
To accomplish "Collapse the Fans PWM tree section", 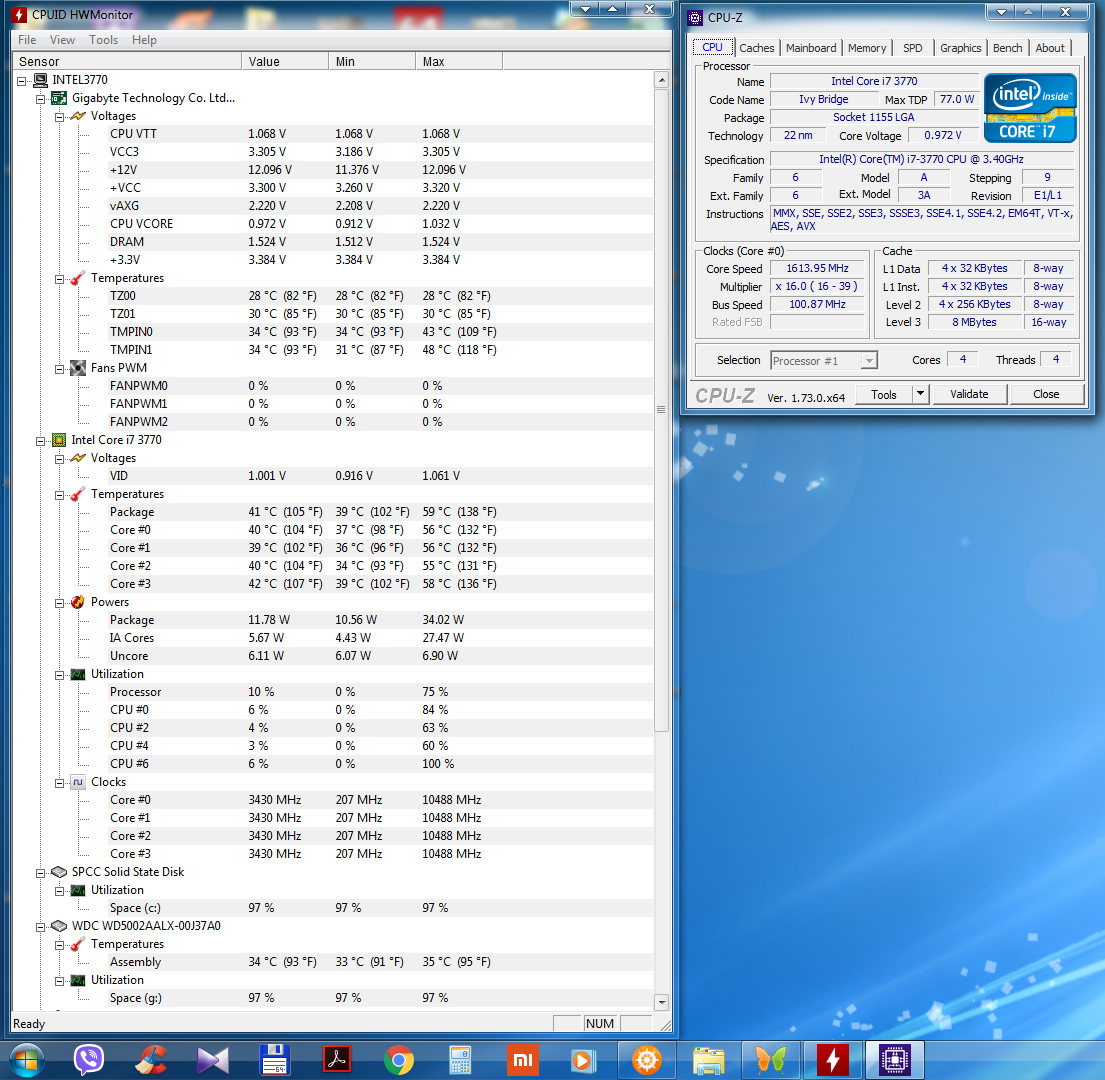I will click(x=59, y=368).
